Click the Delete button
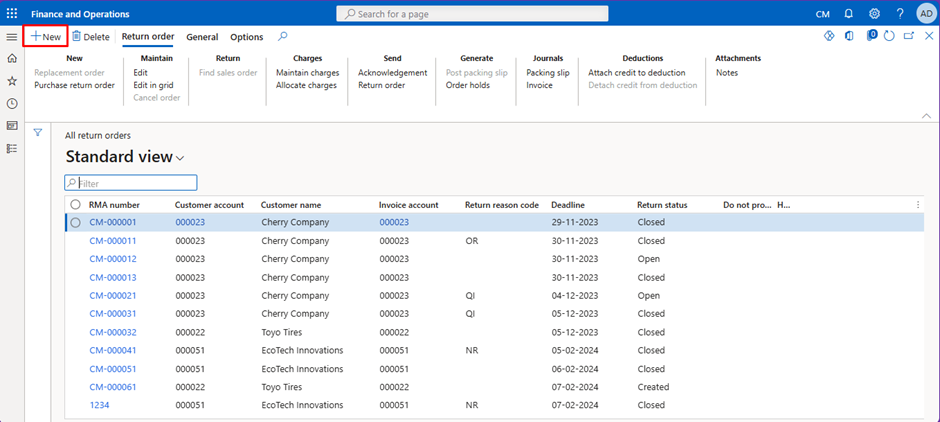Viewport: 940px width, 422px height. click(91, 37)
